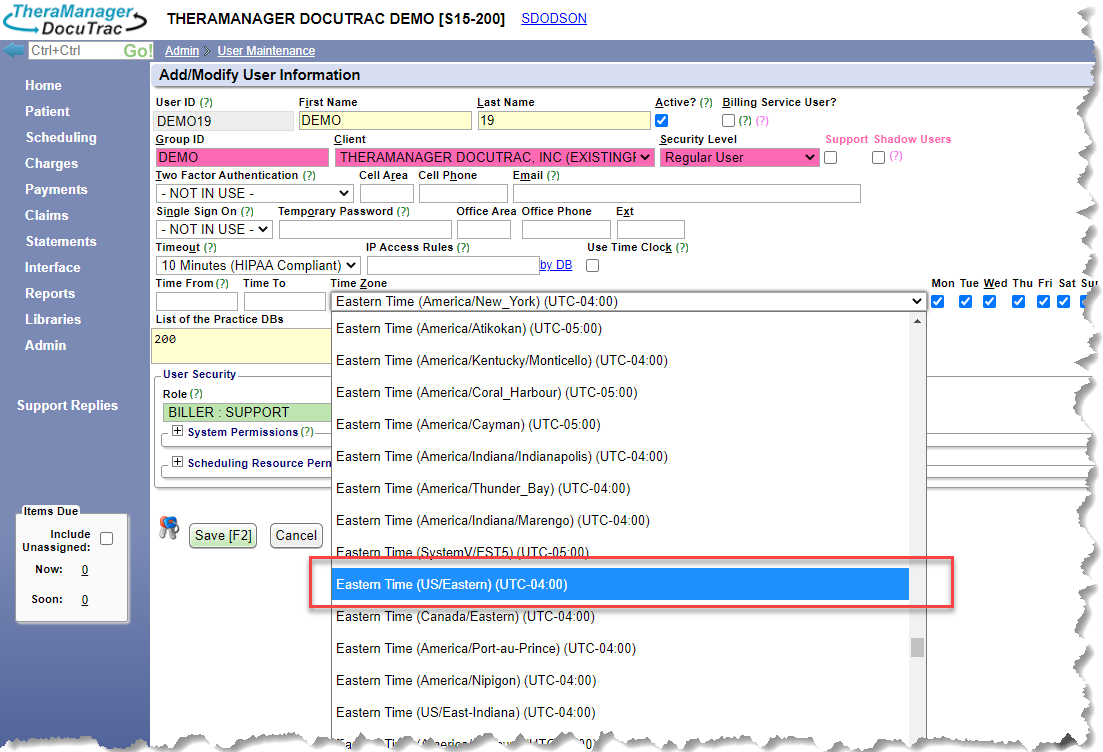Image resolution: width=1103 pixels, height=752 pixels.
Task: Select Eastern Time (US/Eastern) option
Action: tap(620, 585)
